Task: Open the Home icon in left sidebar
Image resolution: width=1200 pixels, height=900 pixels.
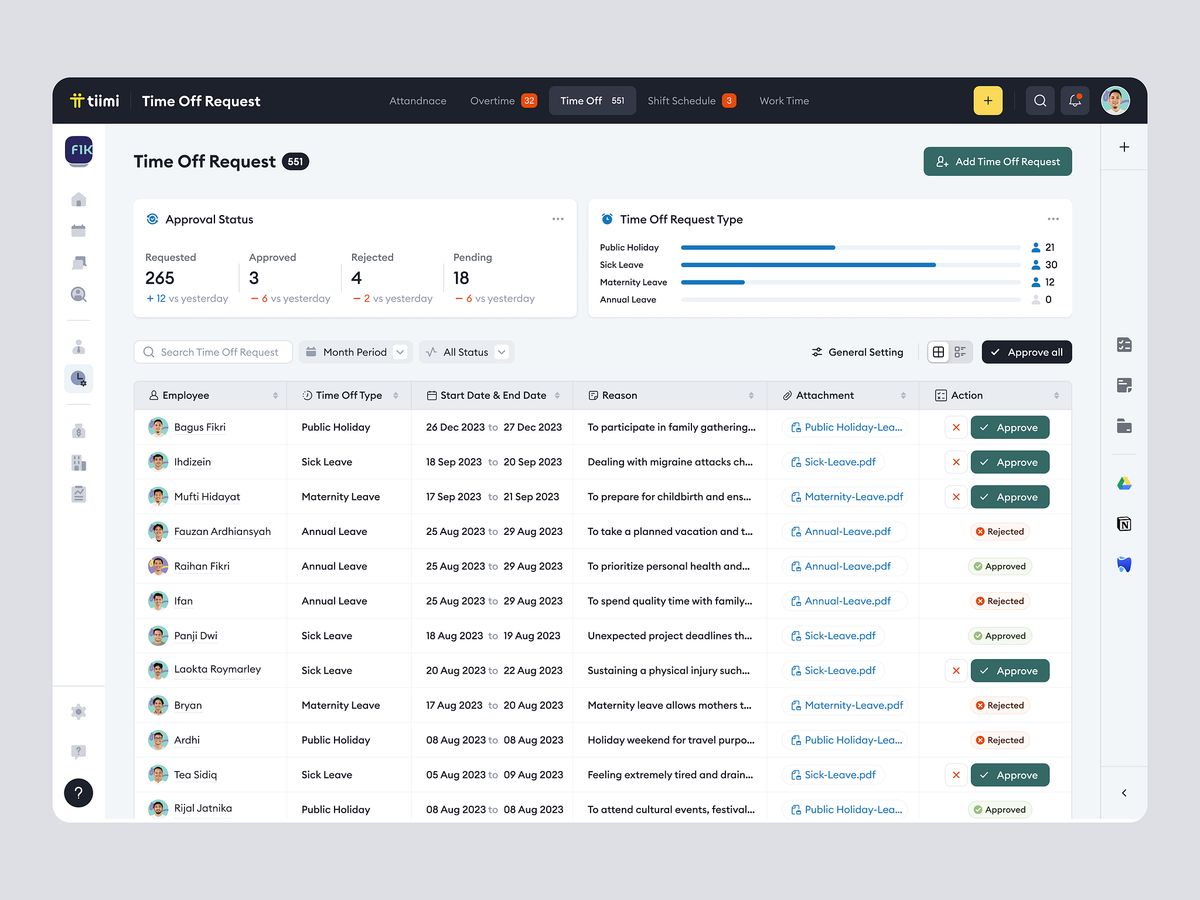Action: pos(79,199)
